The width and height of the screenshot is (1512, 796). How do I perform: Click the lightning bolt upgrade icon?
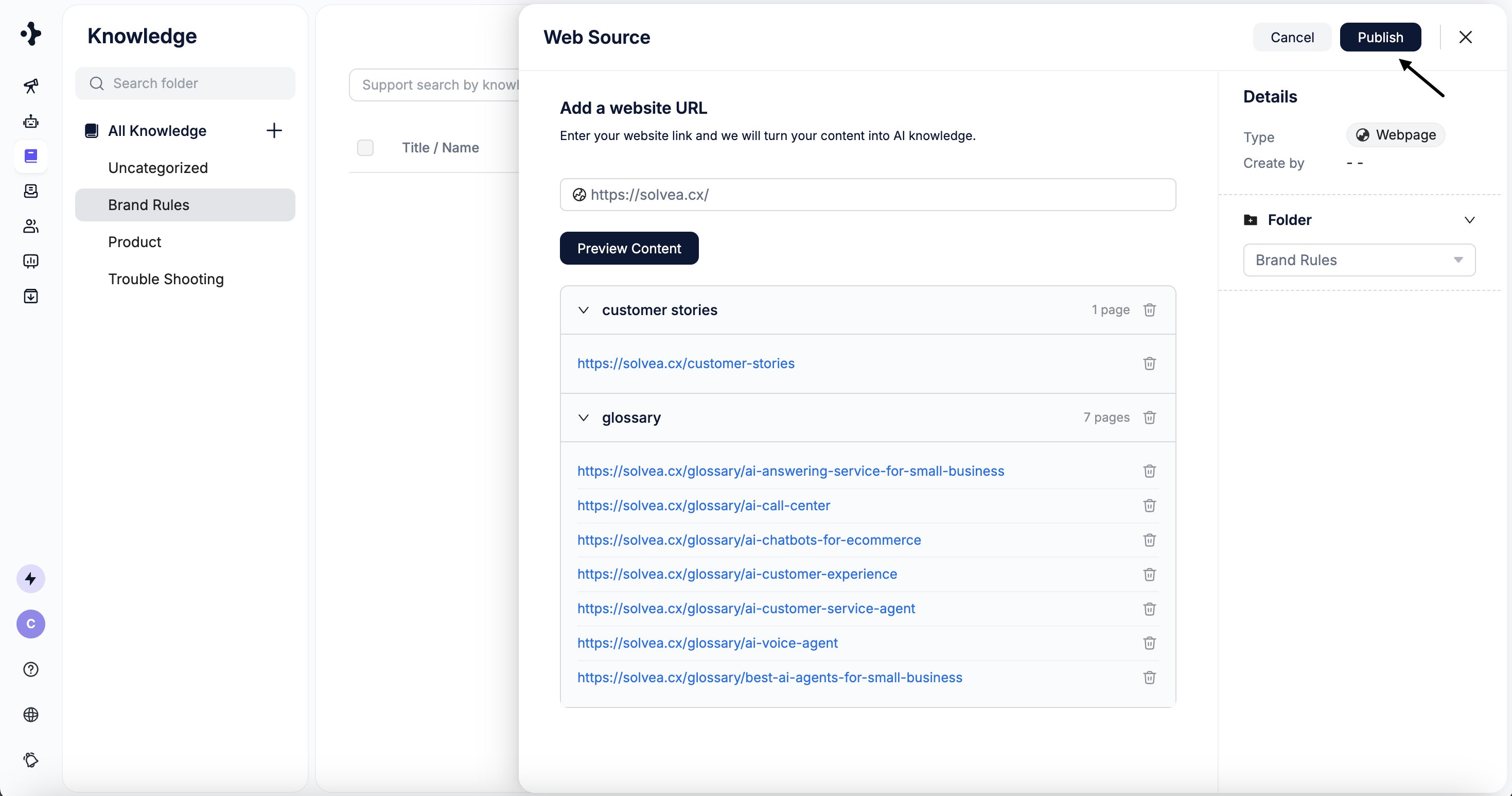(x=30, y=579)
